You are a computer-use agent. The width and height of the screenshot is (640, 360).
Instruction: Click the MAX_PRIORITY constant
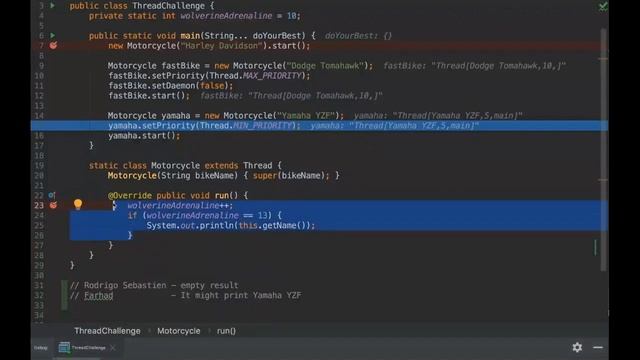(272, 76)
